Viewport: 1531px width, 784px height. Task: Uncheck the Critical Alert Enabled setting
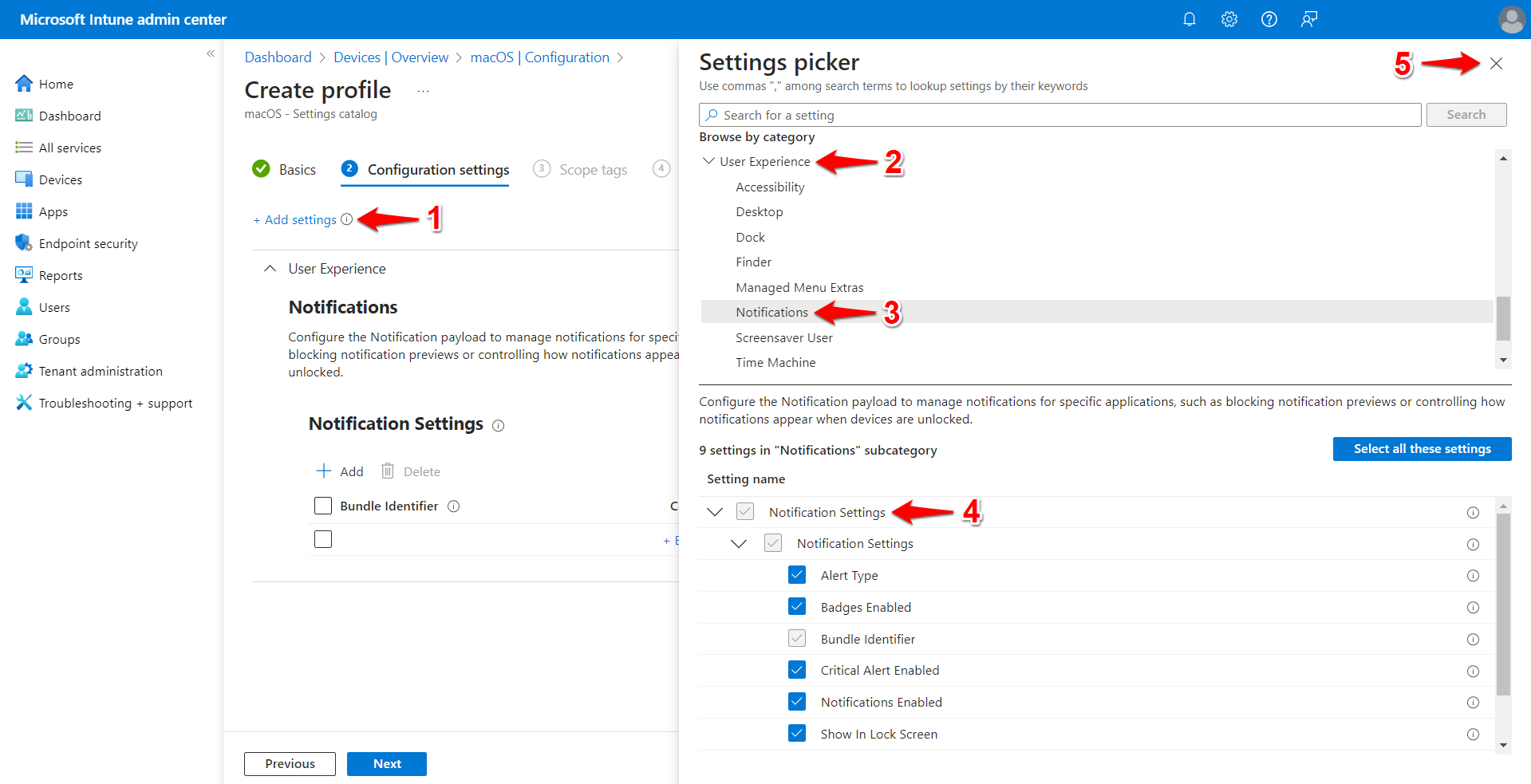coord(797,670)
